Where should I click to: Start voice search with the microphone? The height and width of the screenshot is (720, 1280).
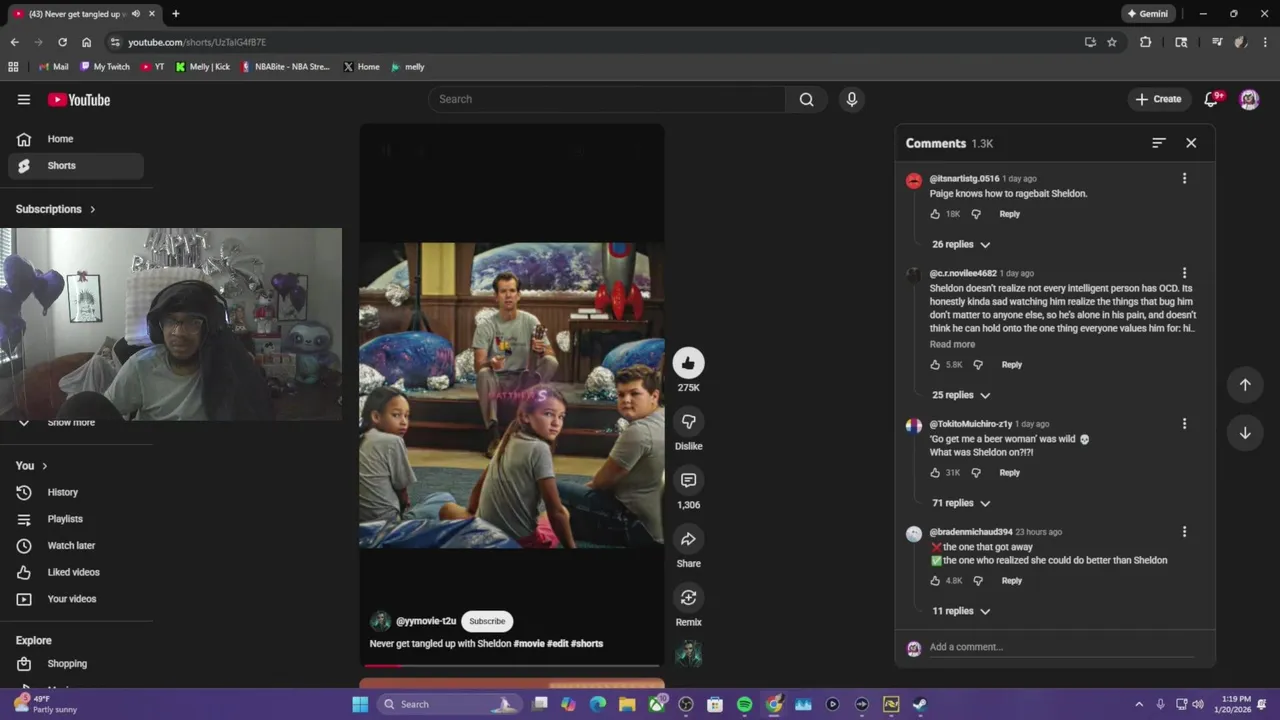[852, 99]
